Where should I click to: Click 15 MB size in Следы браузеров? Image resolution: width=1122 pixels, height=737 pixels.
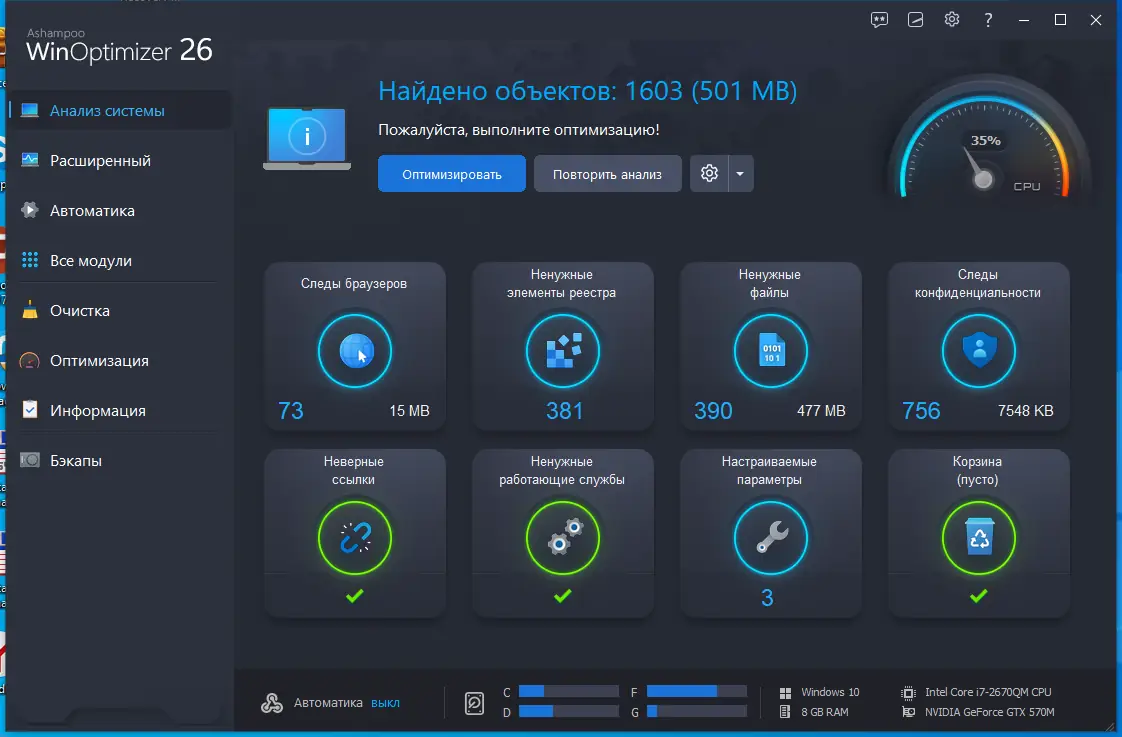coord(409,411)
